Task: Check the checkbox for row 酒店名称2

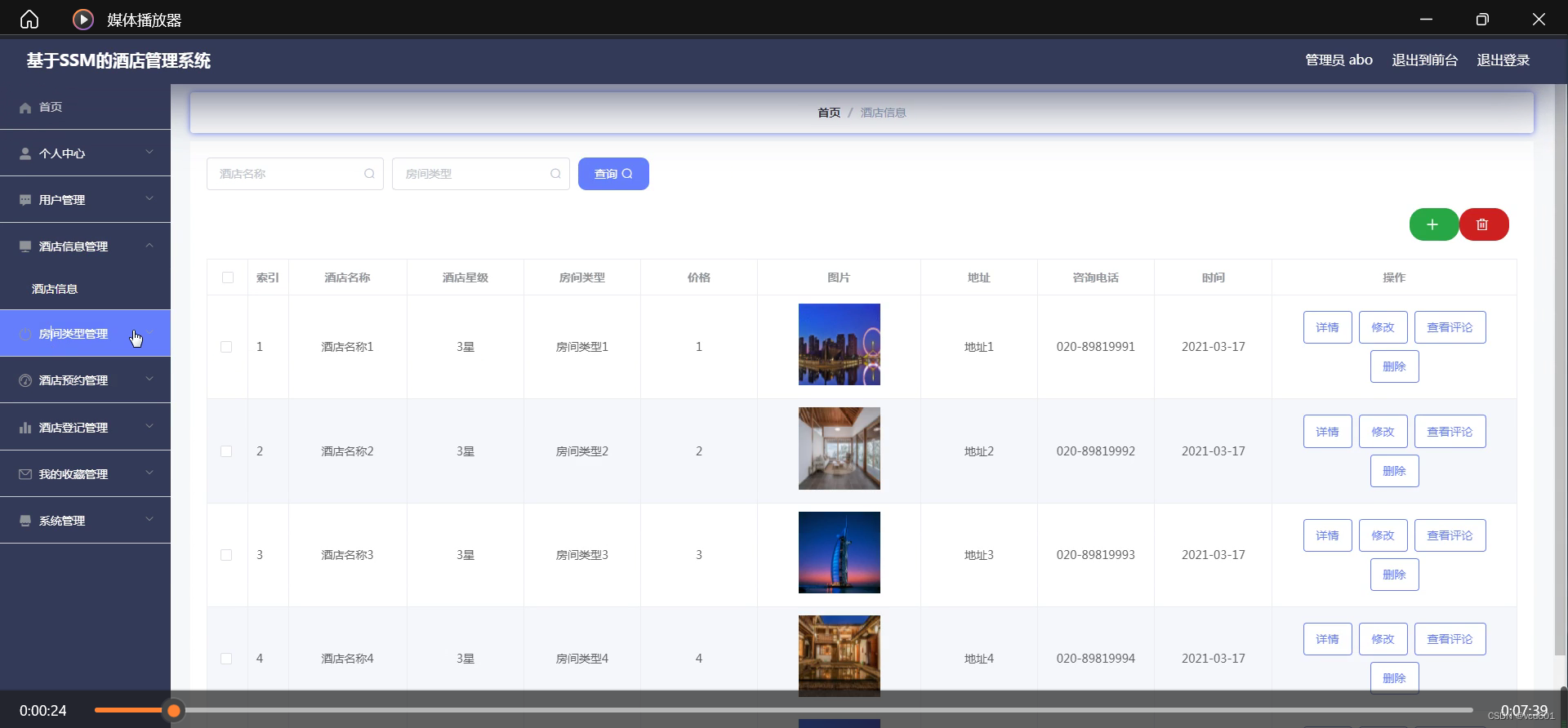Action: point(226,451)
